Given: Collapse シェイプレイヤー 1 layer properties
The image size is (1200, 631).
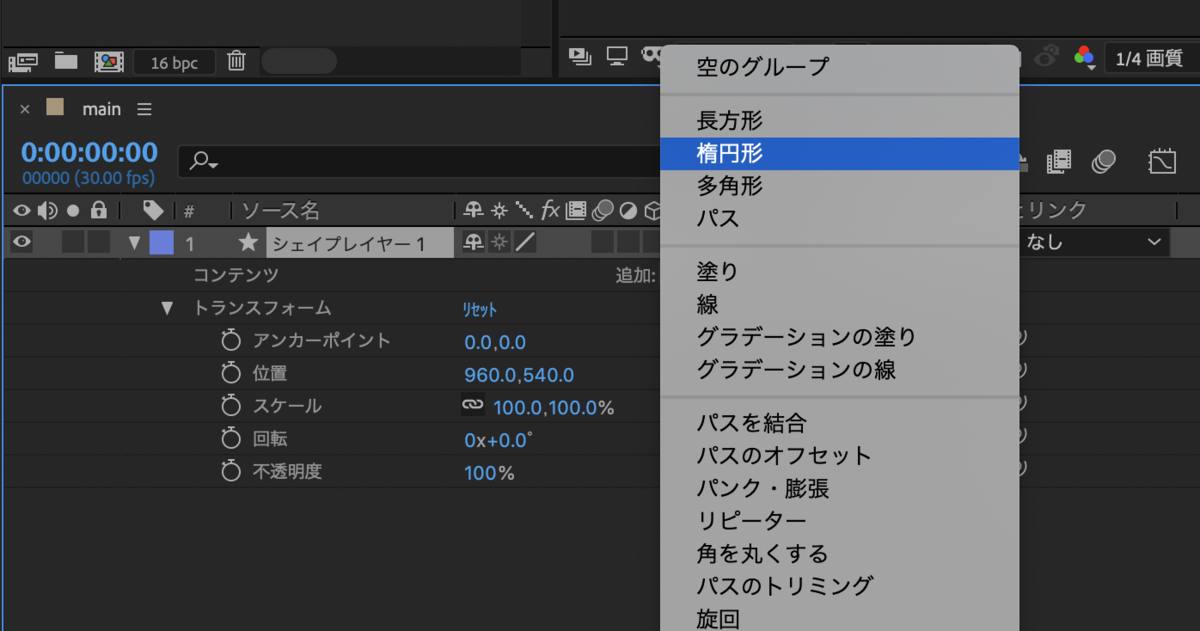Looking at the screenshot, I should coord(134,243).
